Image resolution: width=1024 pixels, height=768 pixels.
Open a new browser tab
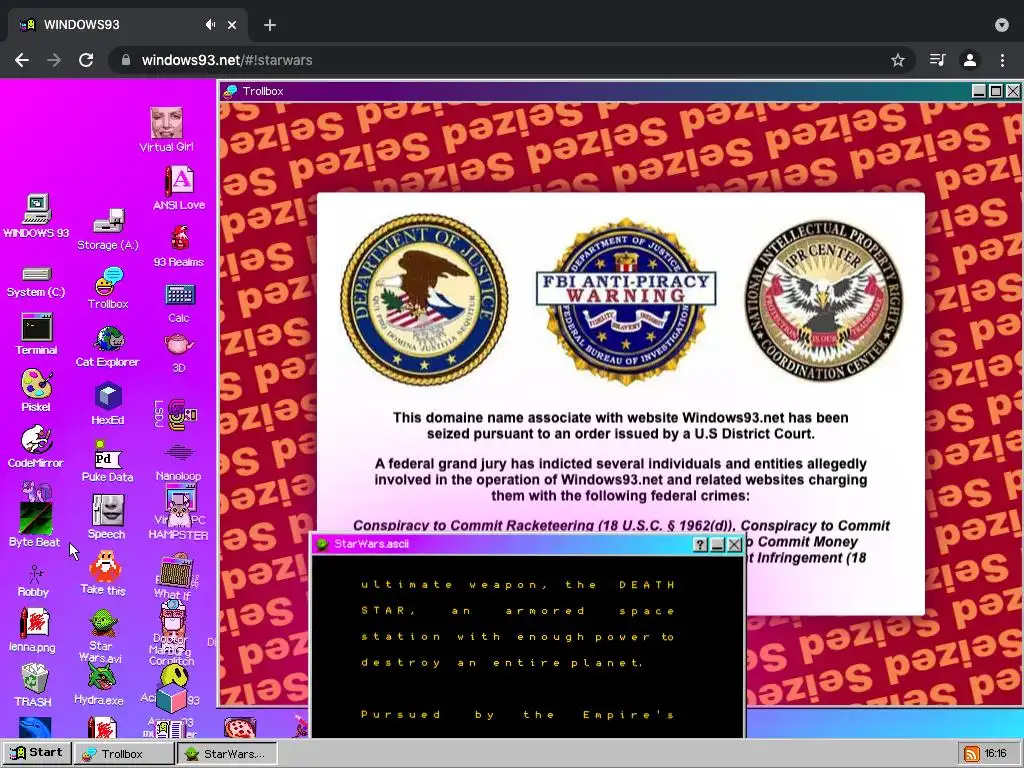(x=270, y=25)
